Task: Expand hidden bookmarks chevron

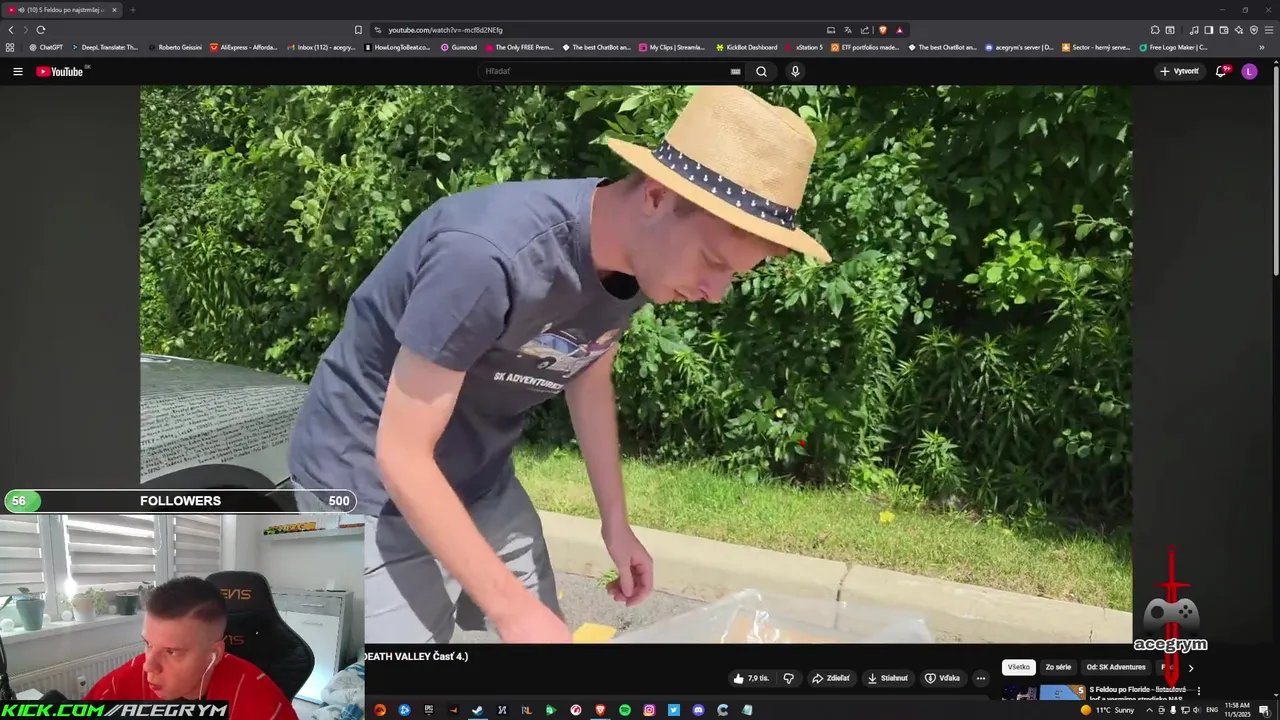Action: (1262, 47)
